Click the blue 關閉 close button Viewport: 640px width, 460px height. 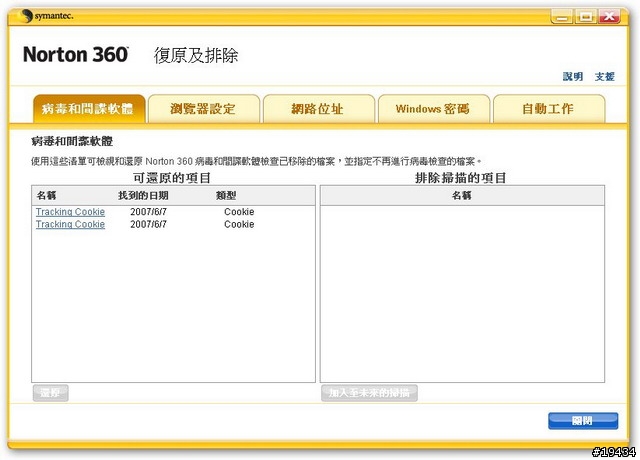pos(583,421)
